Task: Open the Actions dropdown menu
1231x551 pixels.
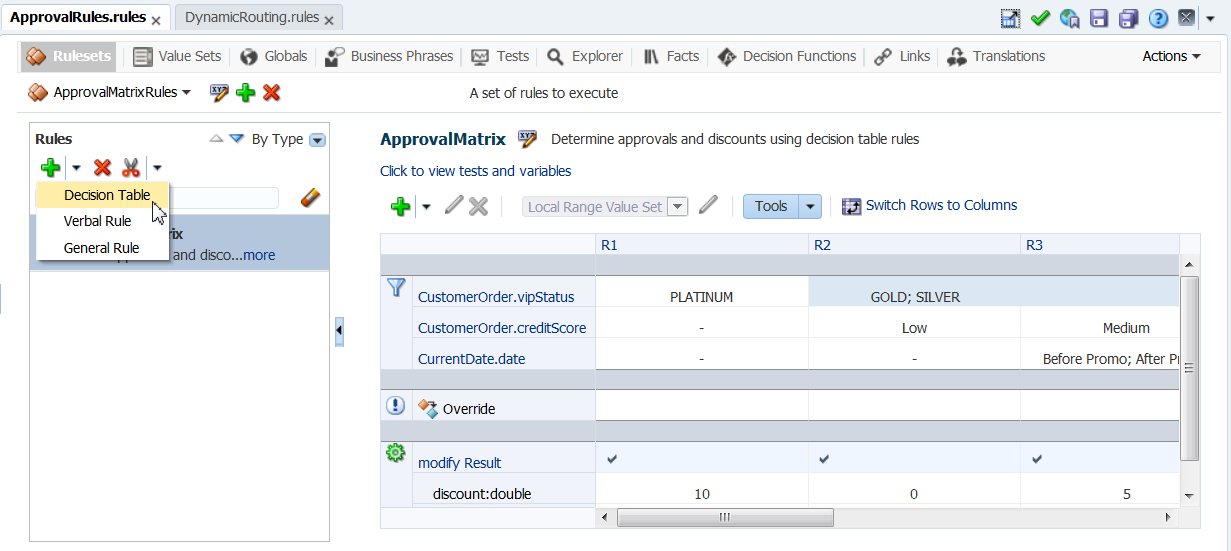Action: 1171,57
